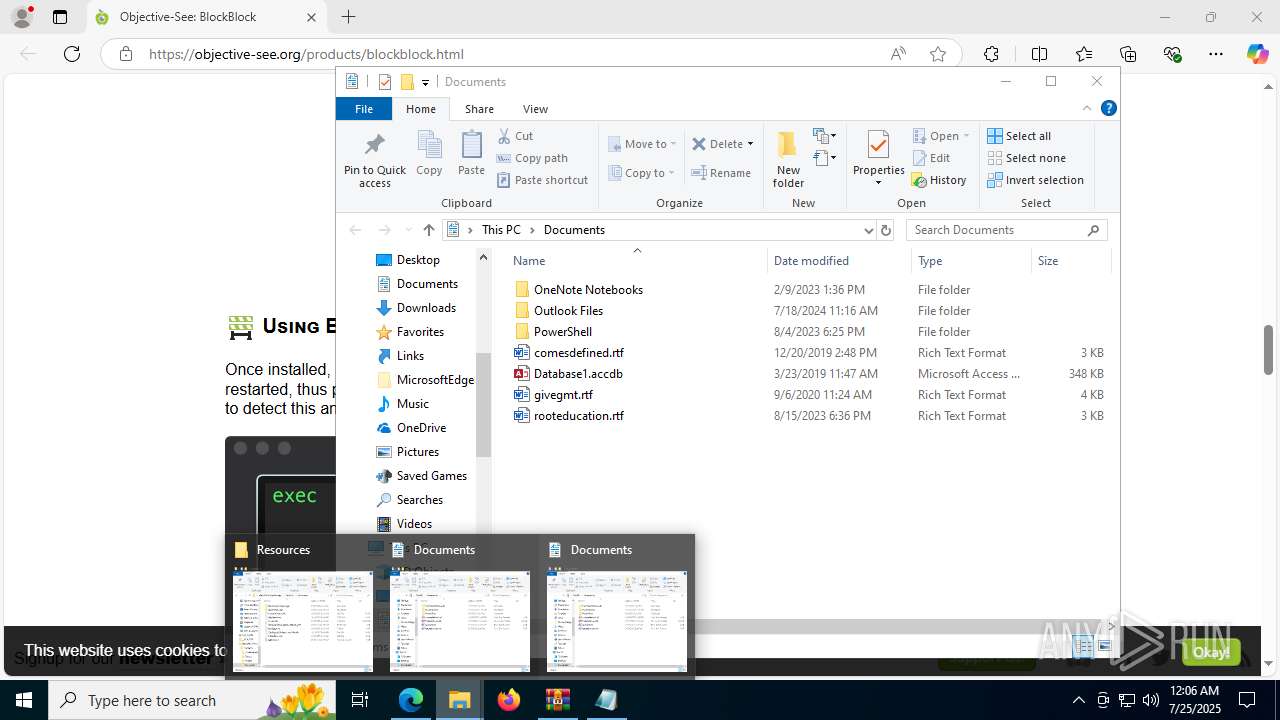Expand address bar history dropdown
This screenshot has height=720, width=1280.
pos(868,230)
